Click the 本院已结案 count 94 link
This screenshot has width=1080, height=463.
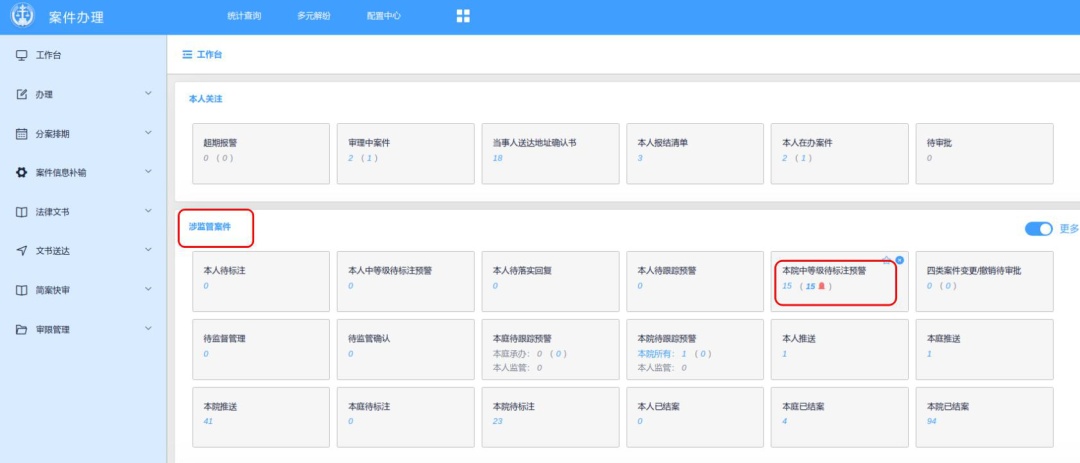pyautogui.click(x=932, y=421)
